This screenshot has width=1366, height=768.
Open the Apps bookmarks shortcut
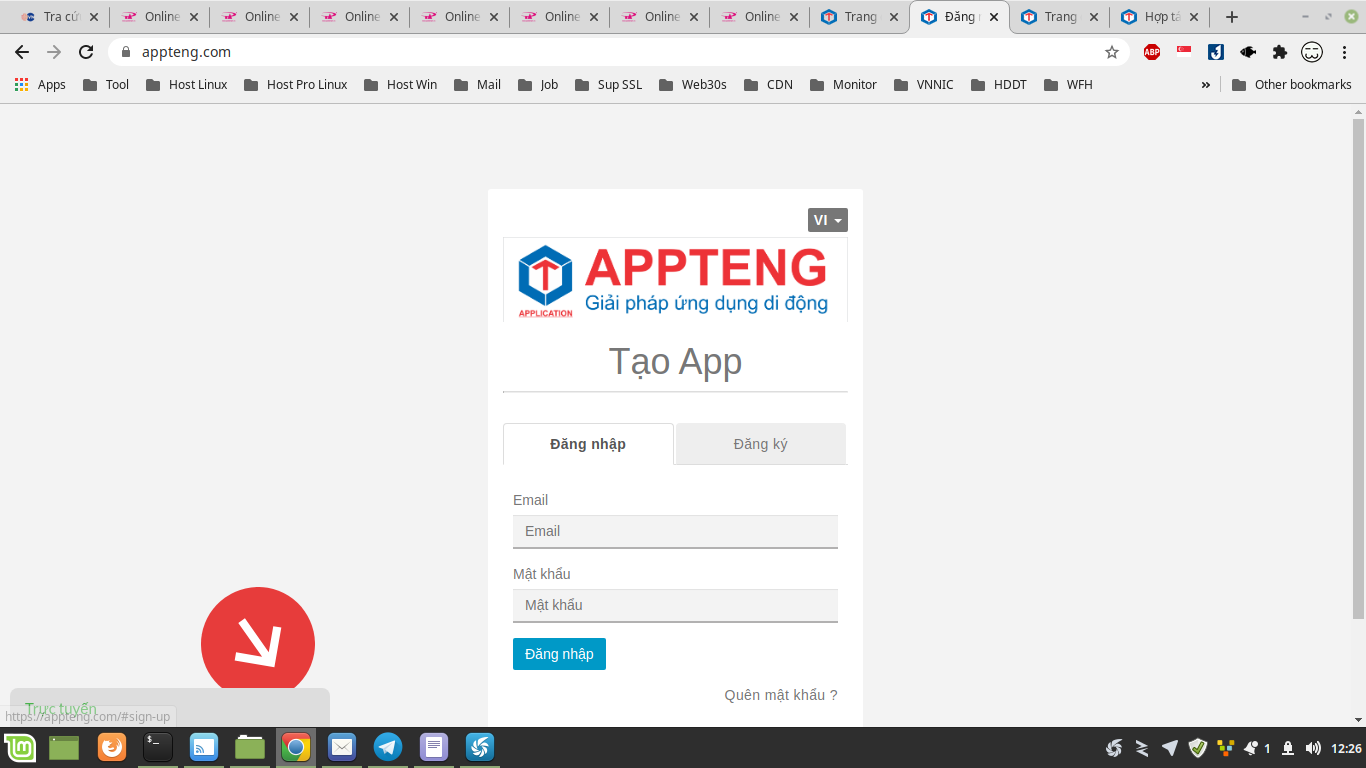point(40,85)
